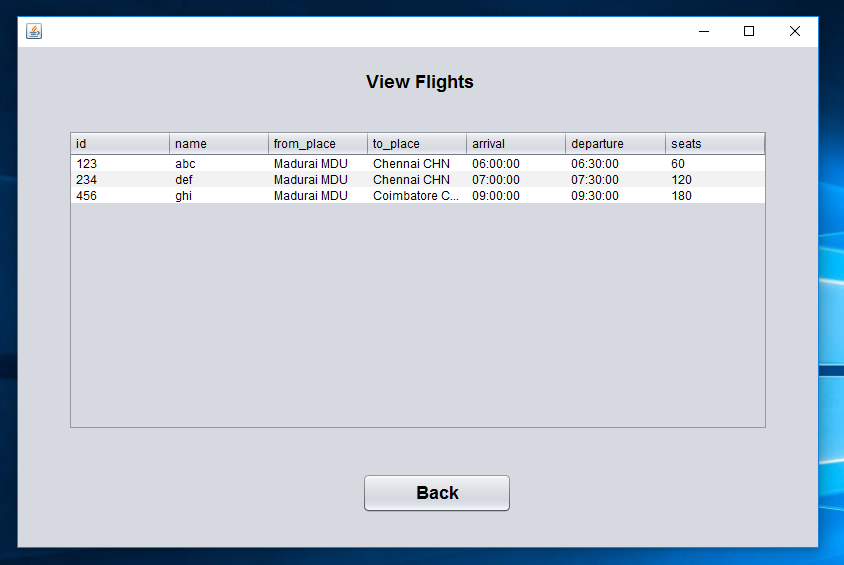Maximize the View Flights window

click(x=749, y=31)
